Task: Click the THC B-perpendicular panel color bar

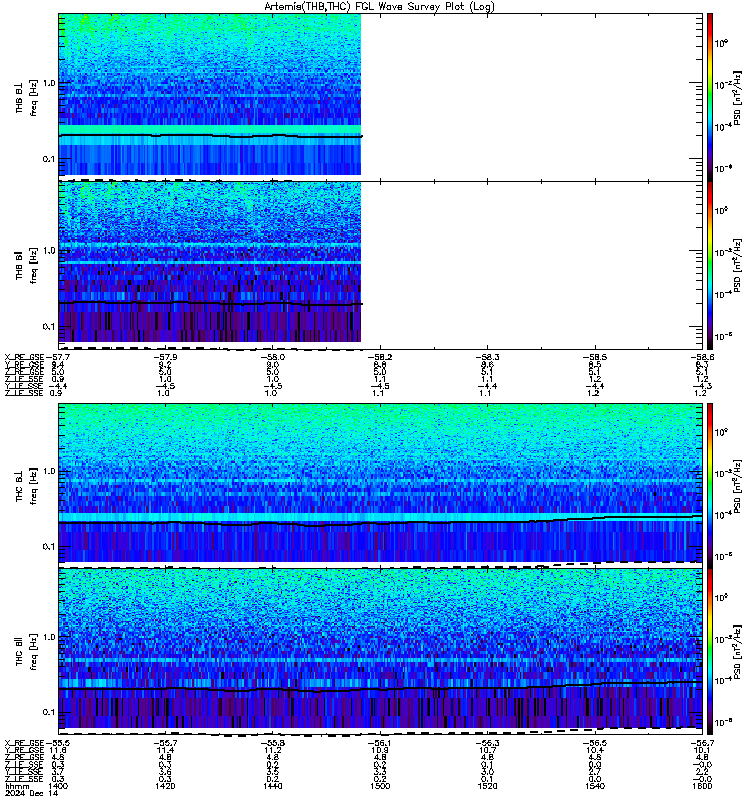Action: pos(710,485)
